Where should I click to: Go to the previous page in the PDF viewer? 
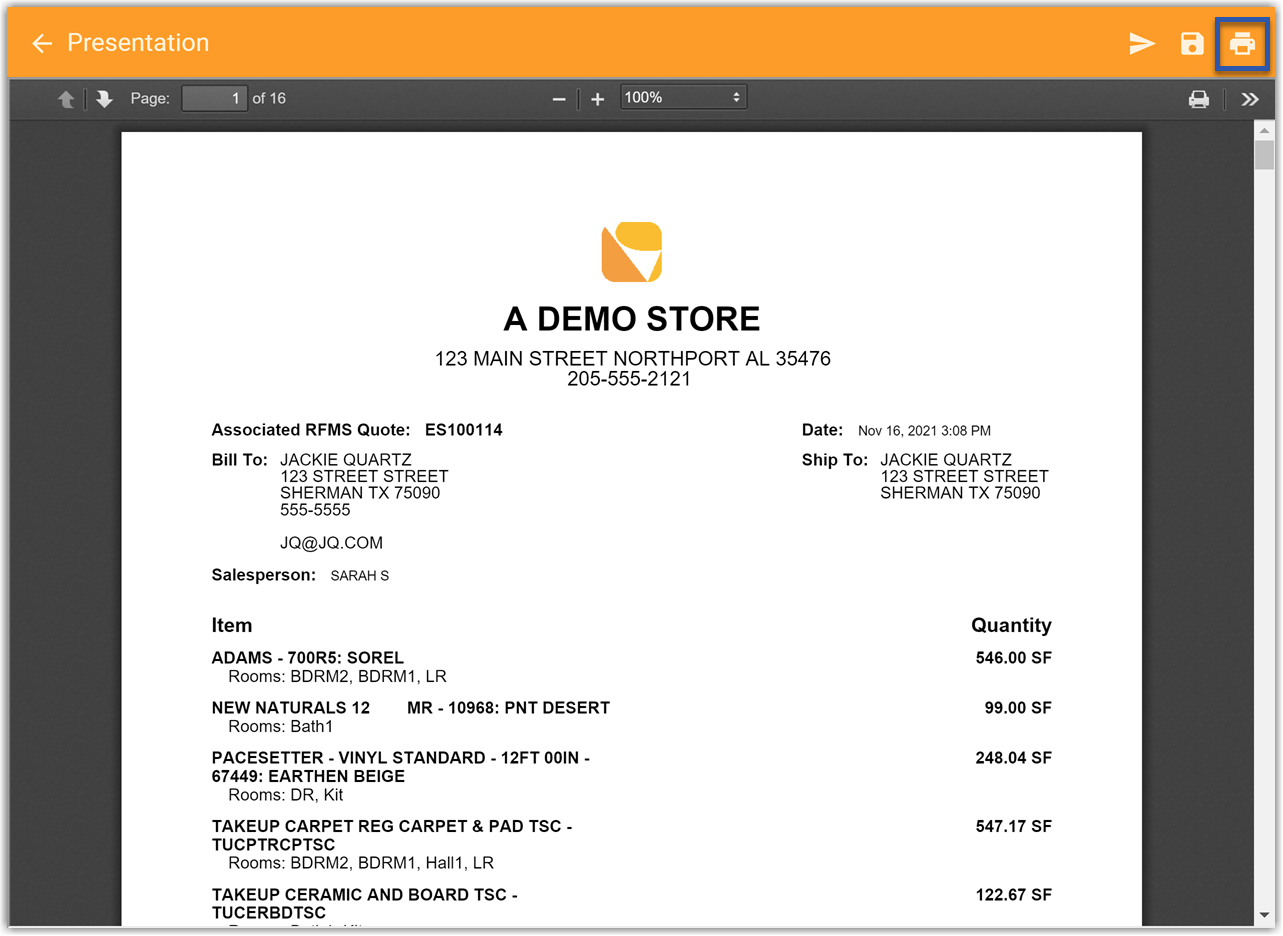[66, 99]
